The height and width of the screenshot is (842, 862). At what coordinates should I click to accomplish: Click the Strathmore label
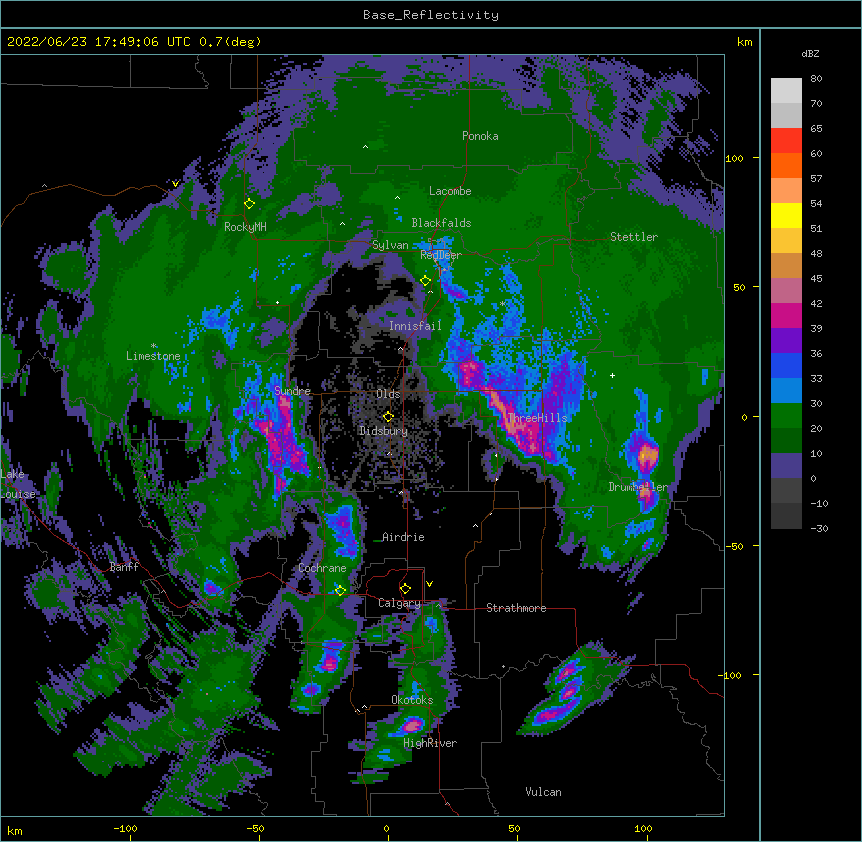(516, 608)
